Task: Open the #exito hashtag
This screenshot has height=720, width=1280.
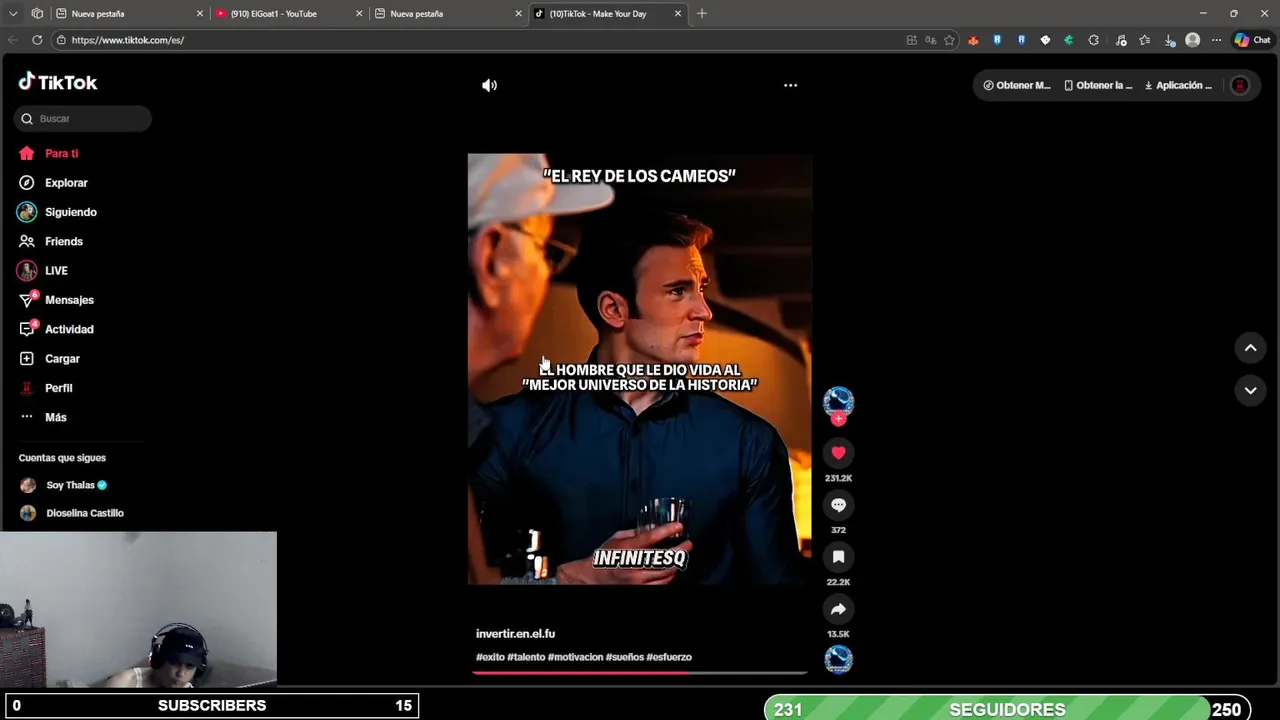Action: [490, 657]
